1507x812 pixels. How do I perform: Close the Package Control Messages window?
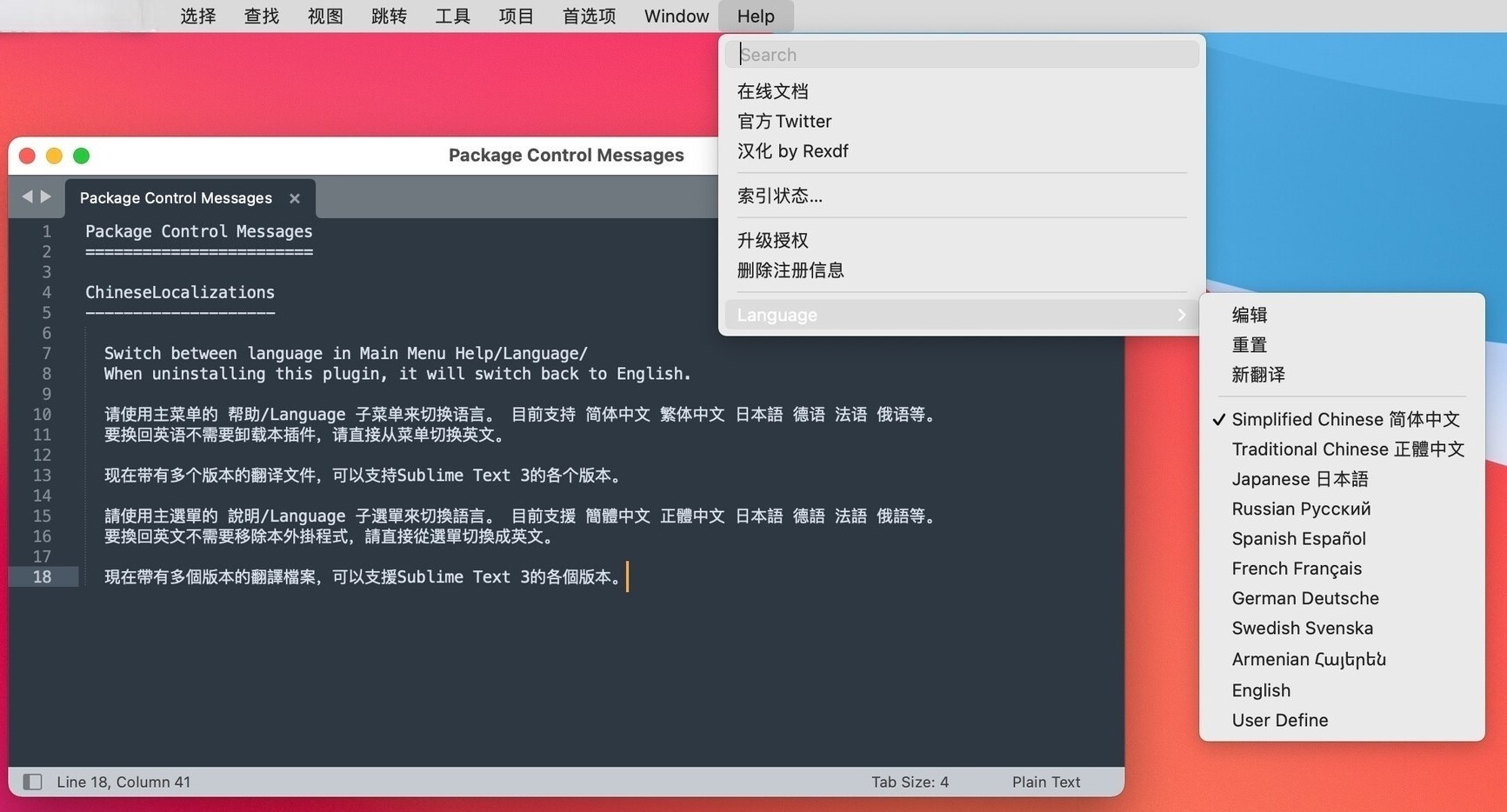coord(27,156)
